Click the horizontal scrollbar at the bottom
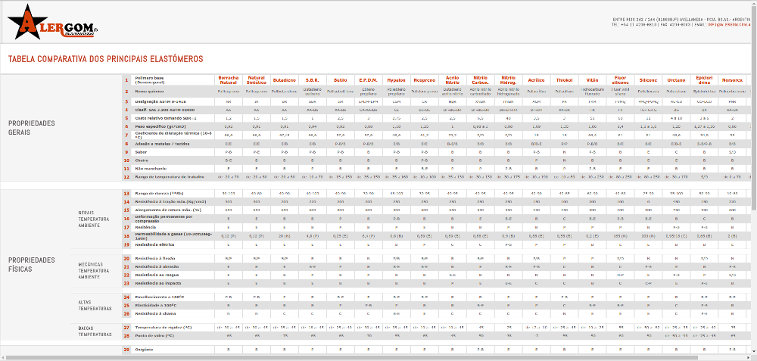 pos(377,358)
